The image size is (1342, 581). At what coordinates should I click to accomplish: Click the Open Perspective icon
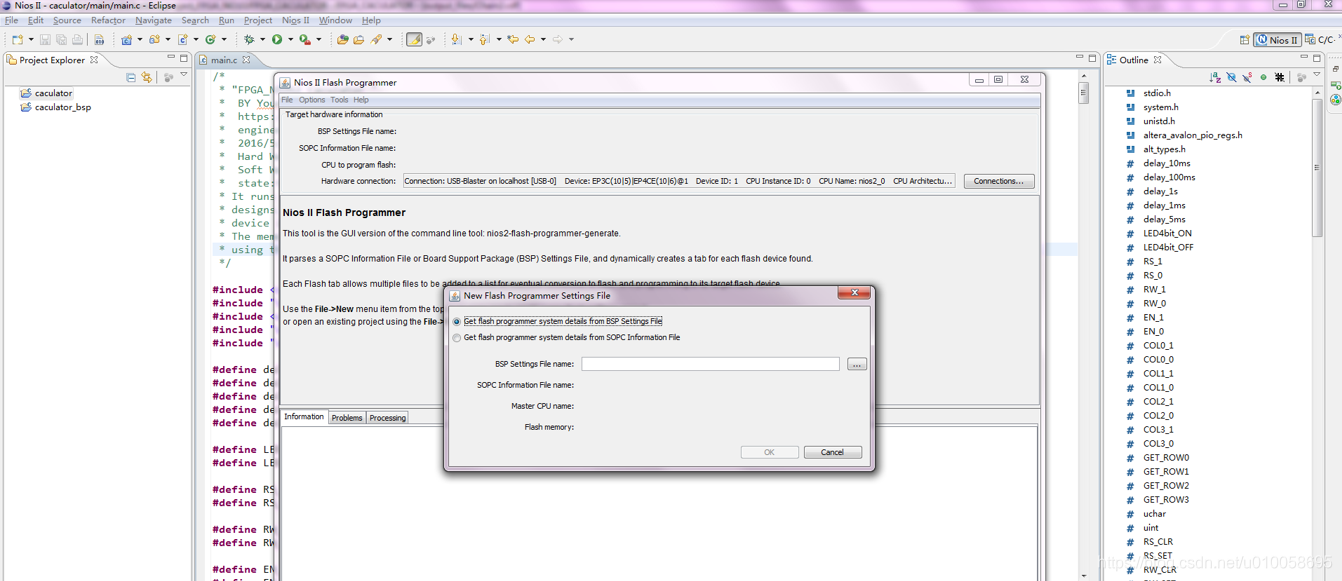tap(1244, 40)
